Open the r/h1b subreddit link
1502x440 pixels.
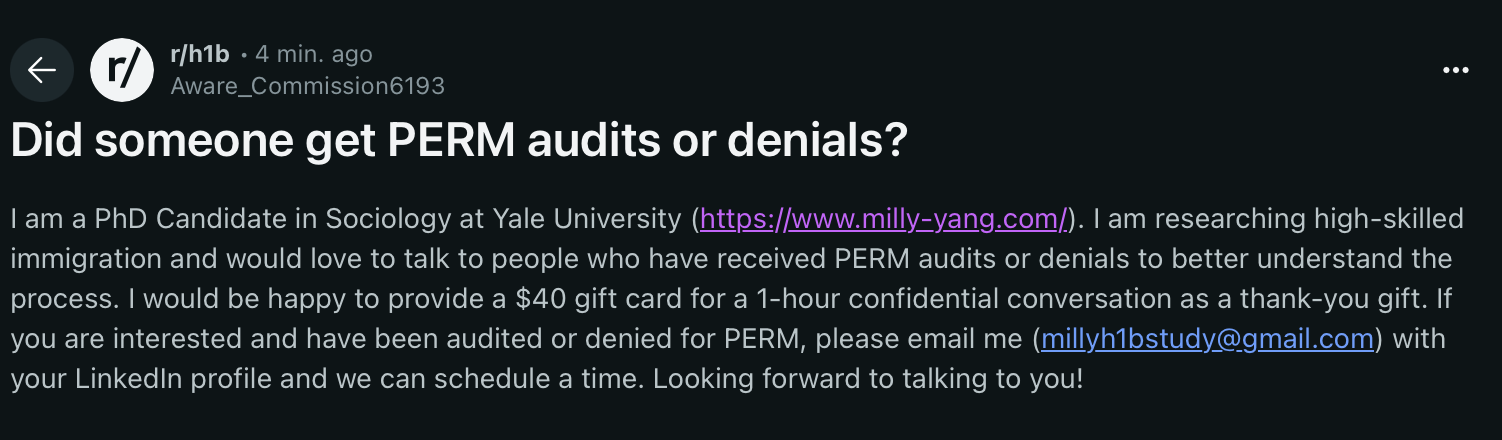tap(200, 54)
